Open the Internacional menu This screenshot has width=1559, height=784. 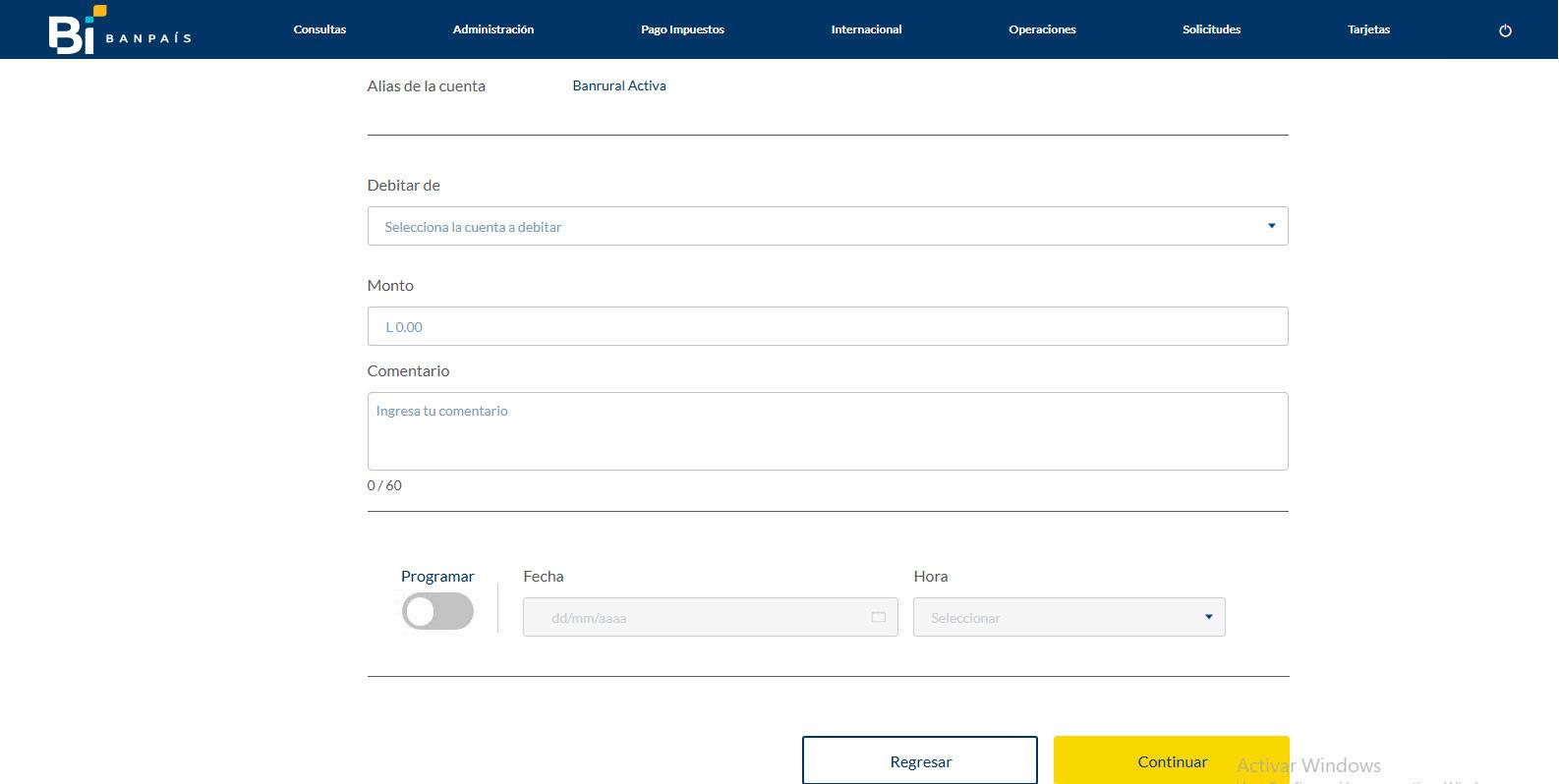866,29
